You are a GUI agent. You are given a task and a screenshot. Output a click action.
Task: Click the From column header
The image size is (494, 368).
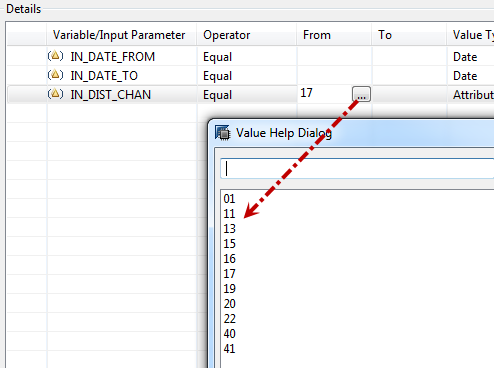pyautogui.click(x=334, y=35)
